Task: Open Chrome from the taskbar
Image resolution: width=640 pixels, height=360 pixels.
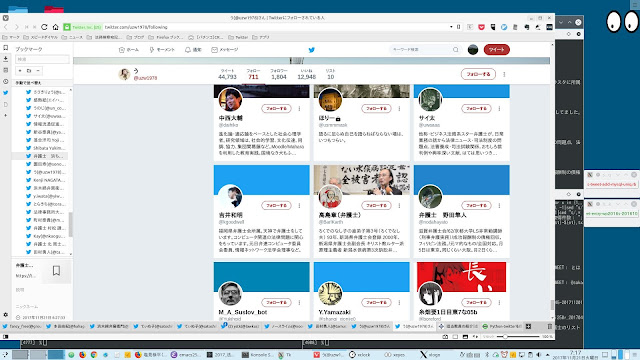Action: point(93,355)
